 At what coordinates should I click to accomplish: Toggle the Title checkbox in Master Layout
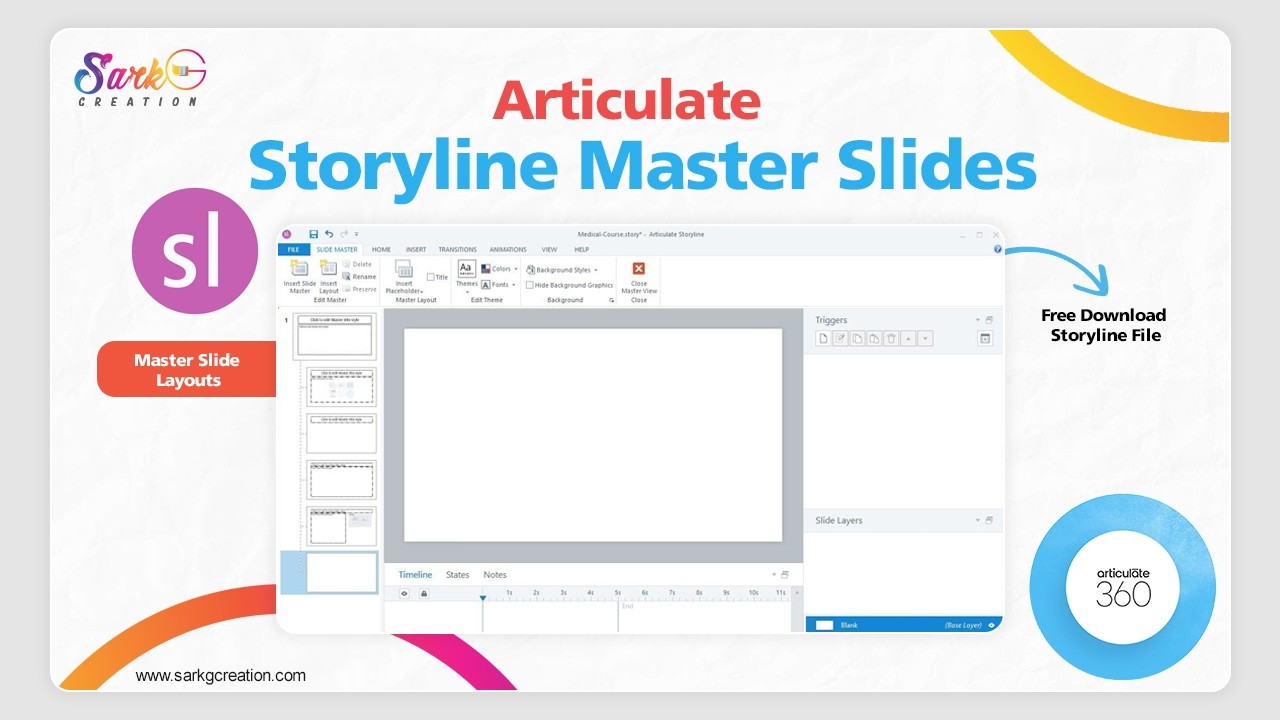point(431,277)
